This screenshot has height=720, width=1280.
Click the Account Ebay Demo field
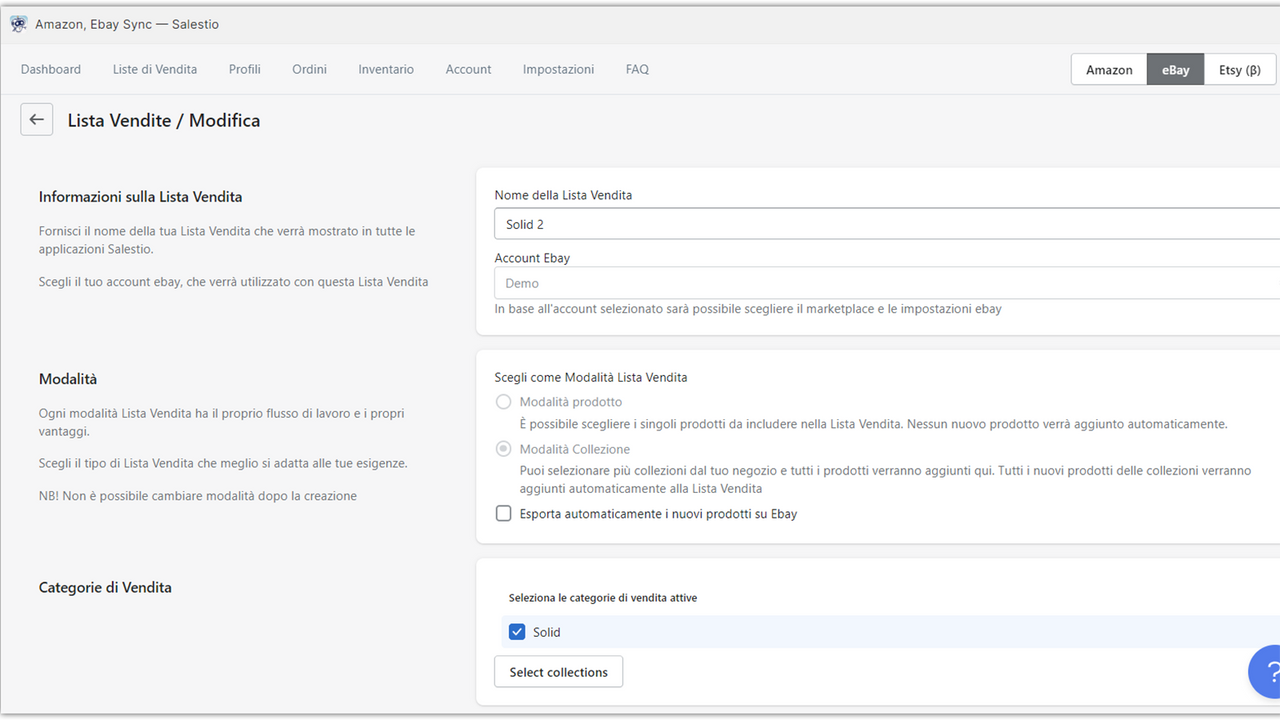(x=887, y=283)
